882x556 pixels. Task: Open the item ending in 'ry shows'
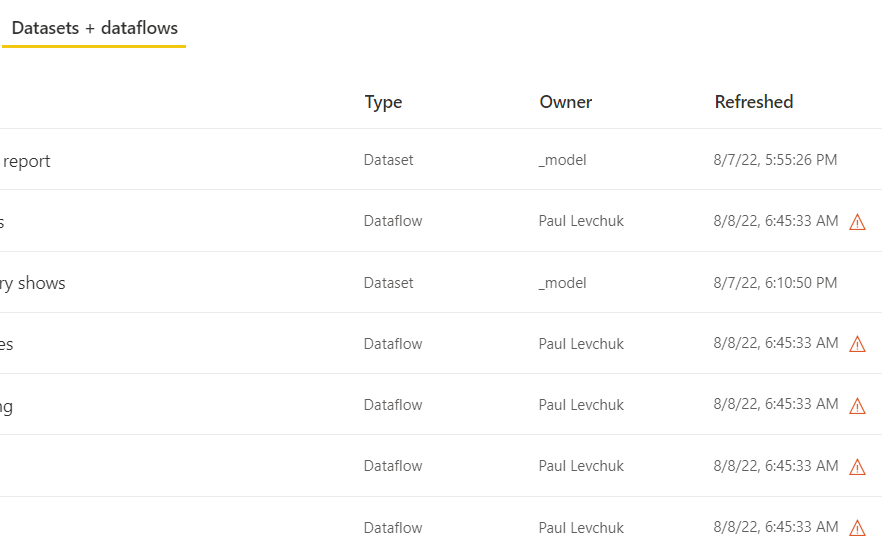tap(32, 283)
